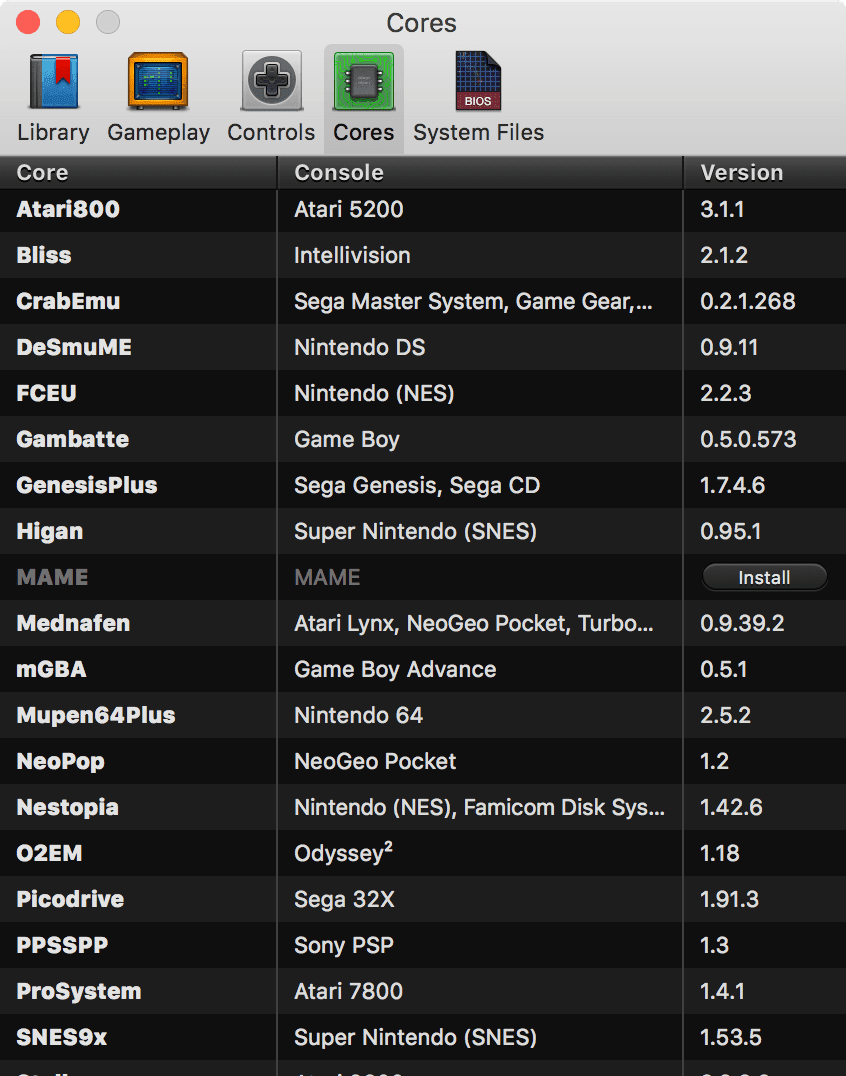
Task: Switch to the System Files tab label
Action: (478, 132)
